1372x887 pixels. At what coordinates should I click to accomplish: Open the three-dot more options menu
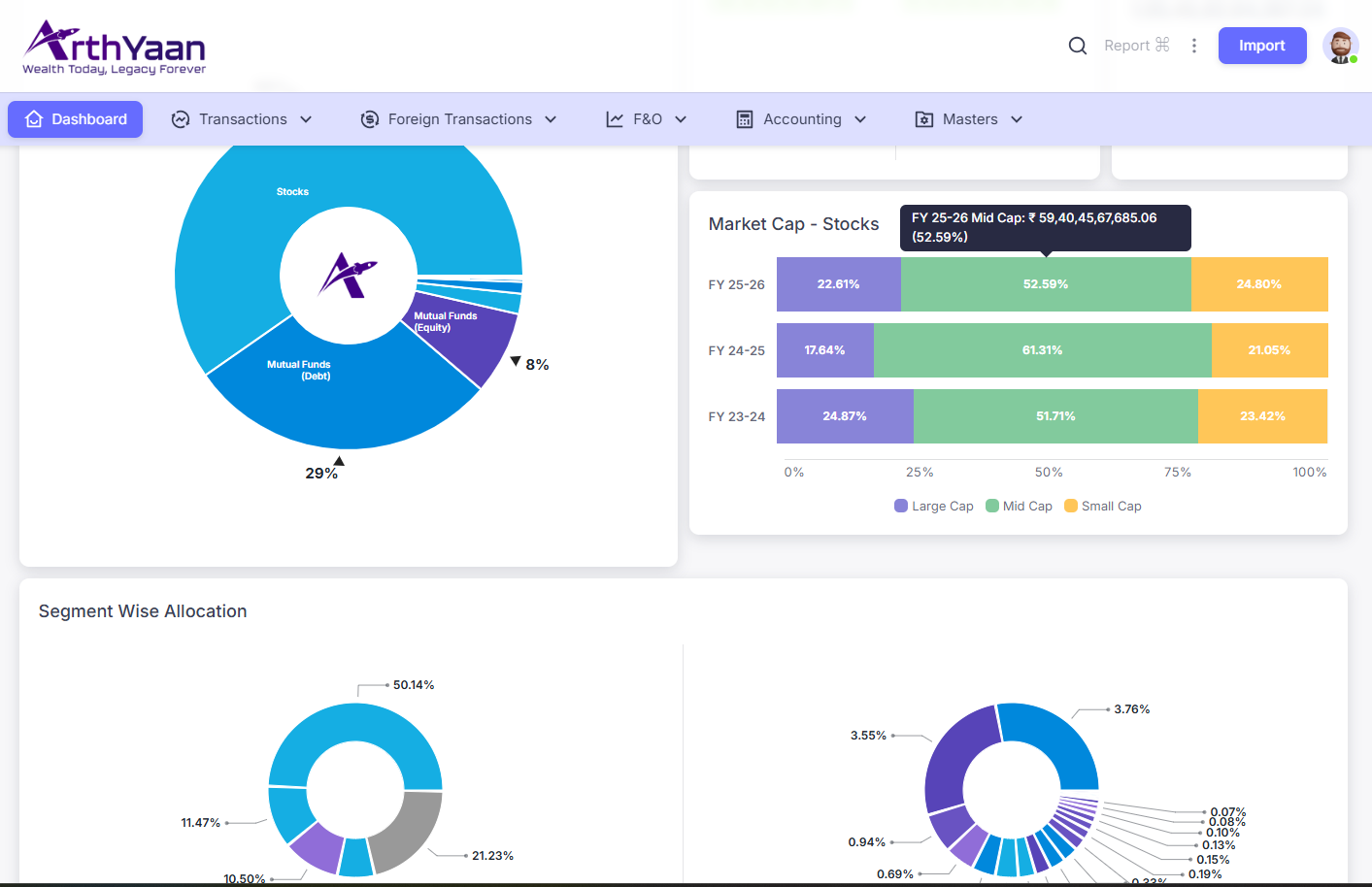point(1193,46)
